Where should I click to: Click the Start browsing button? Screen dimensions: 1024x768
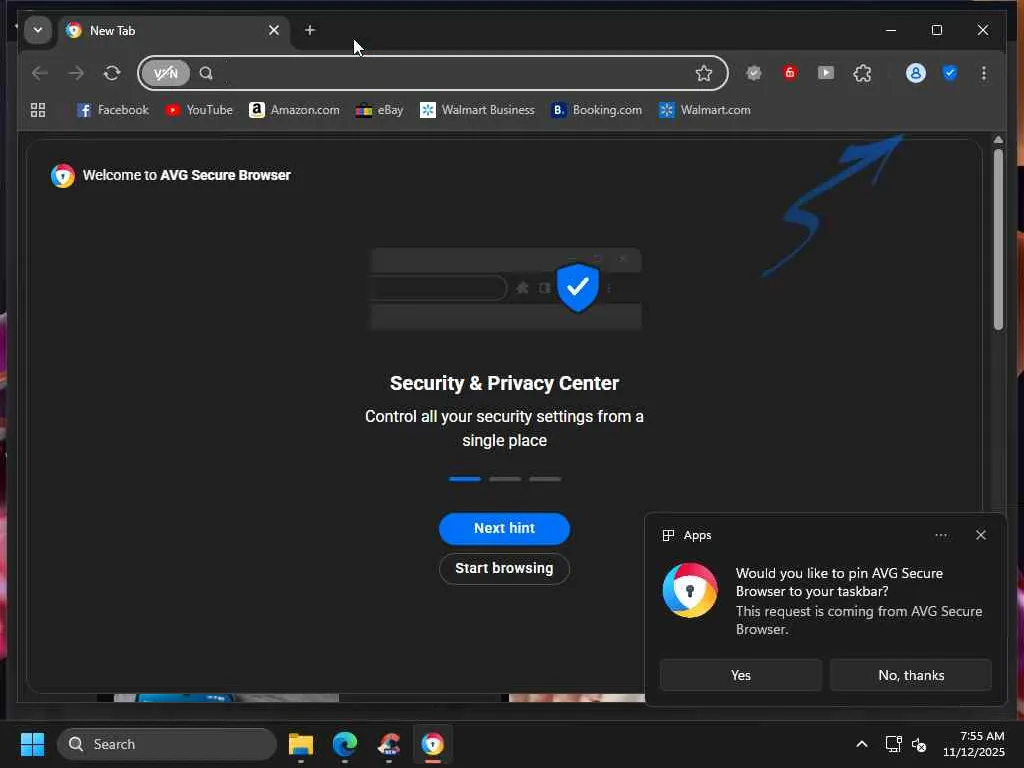504,568
